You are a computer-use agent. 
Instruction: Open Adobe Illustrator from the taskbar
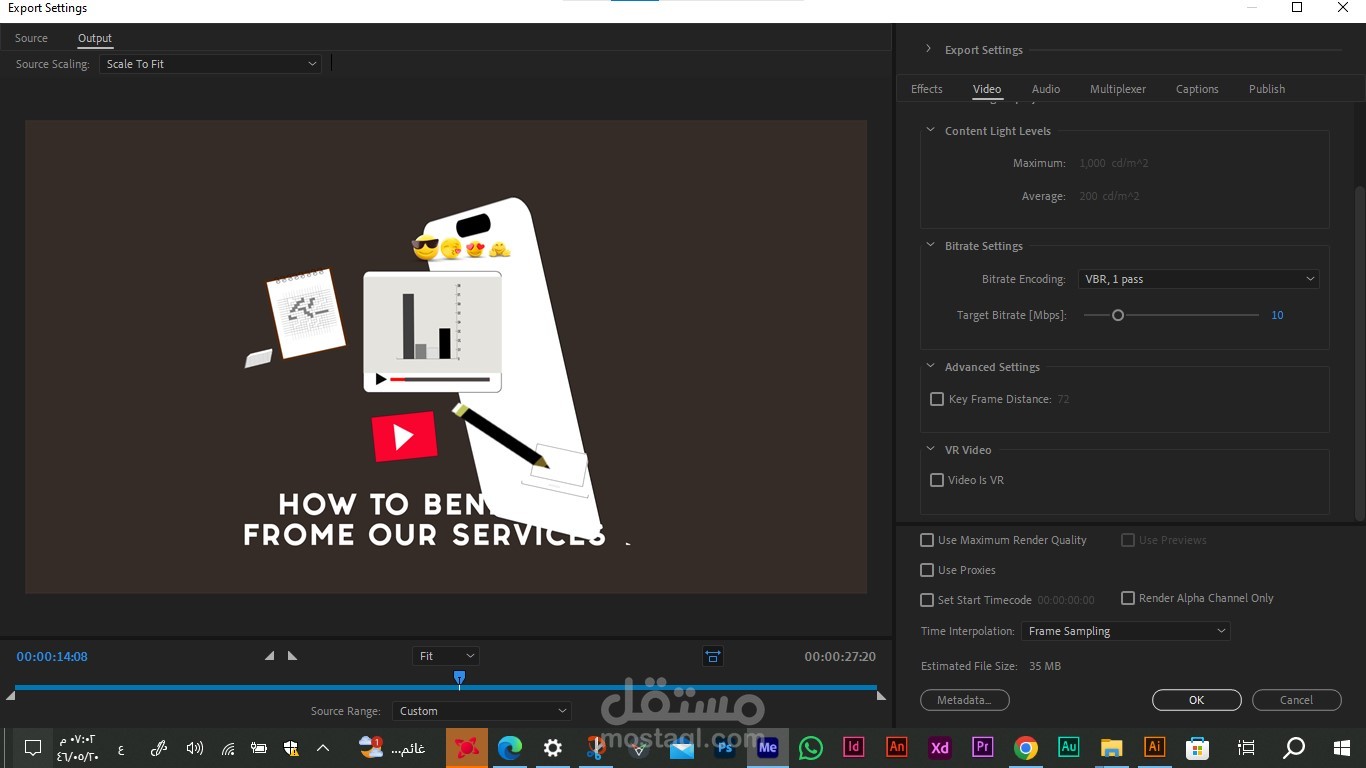[x=1155, y=747]
